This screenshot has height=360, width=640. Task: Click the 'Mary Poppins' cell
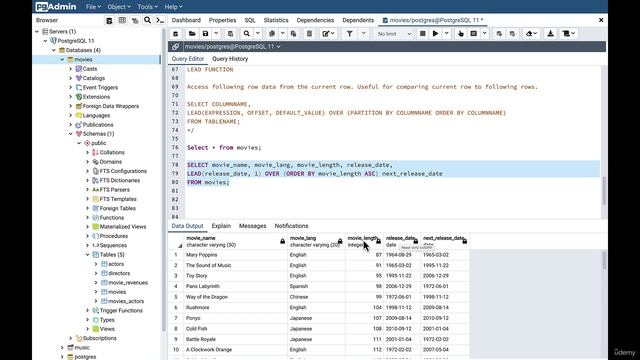236,255
